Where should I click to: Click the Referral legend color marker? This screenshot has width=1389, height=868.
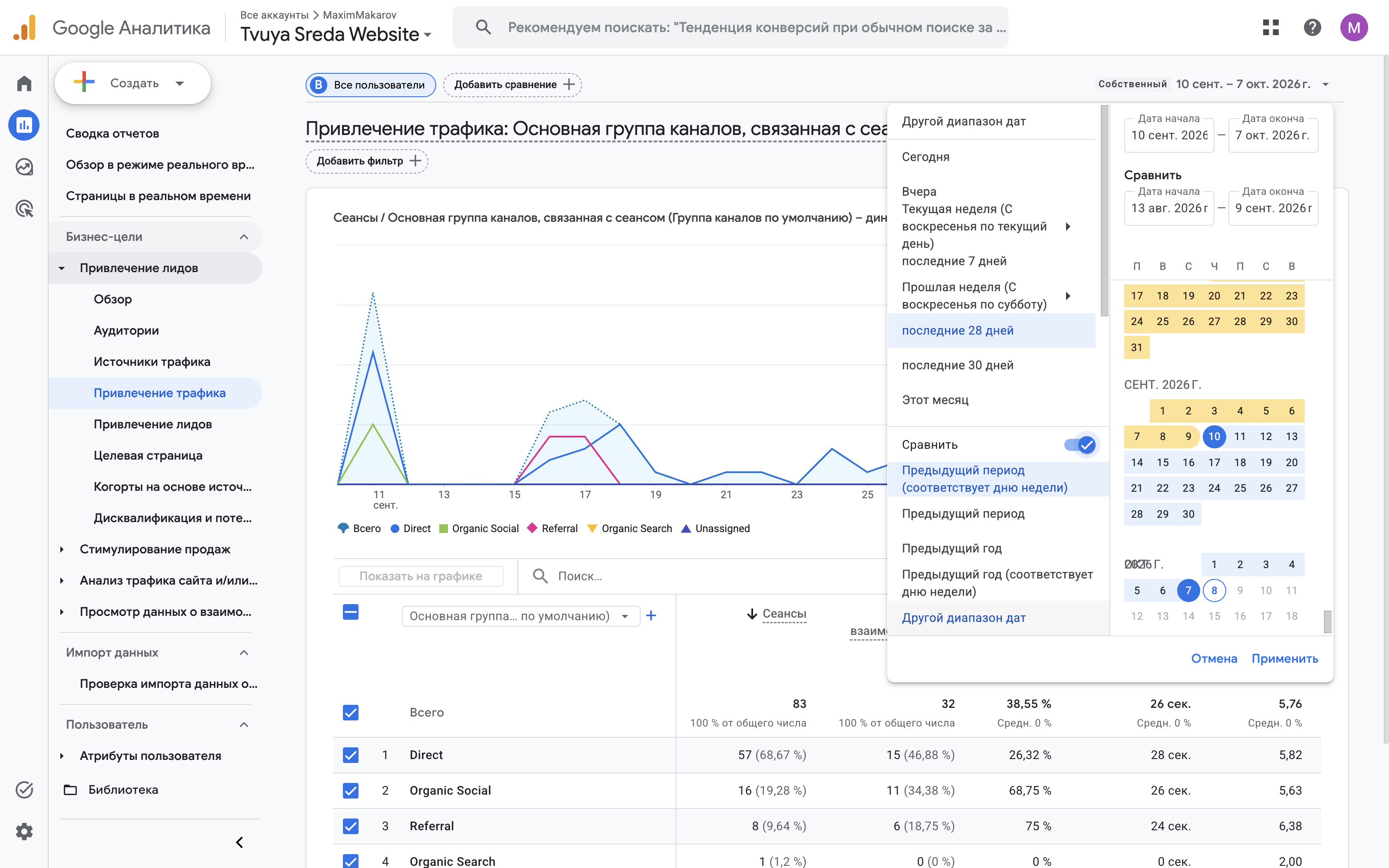[532, 528]
